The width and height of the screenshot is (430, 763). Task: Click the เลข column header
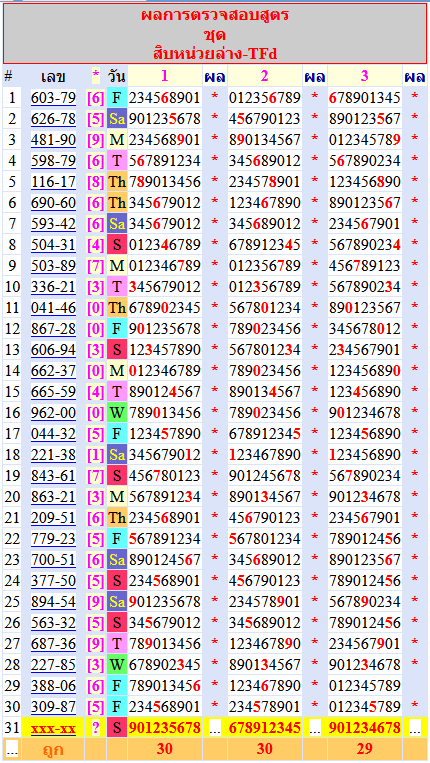54,76
